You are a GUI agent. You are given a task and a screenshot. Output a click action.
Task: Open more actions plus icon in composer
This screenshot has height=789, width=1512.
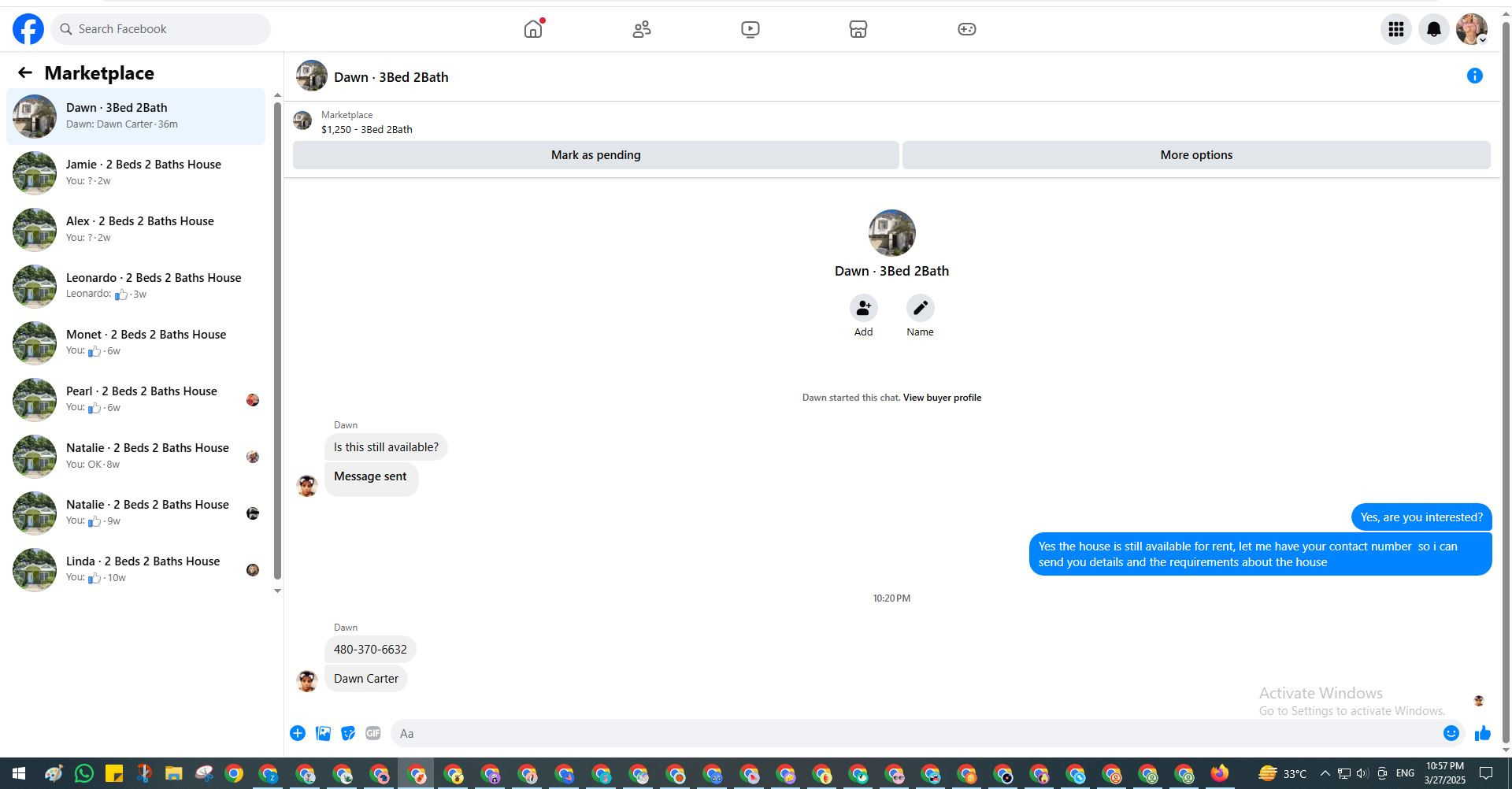298,734
